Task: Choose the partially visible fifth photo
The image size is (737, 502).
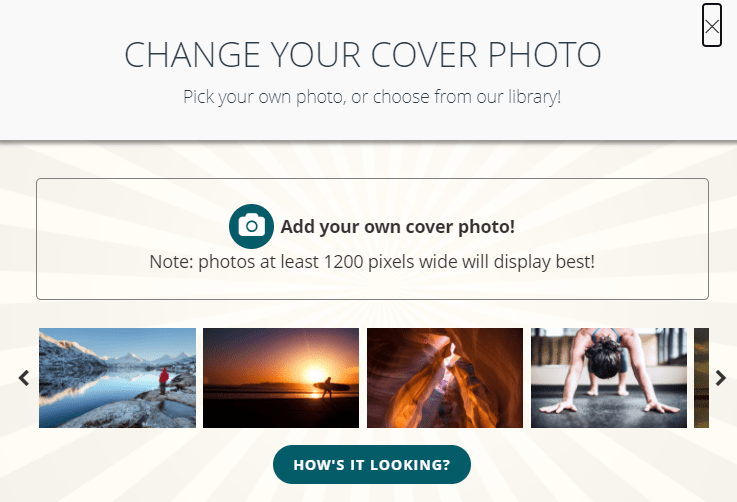Action: click(701, 378)
